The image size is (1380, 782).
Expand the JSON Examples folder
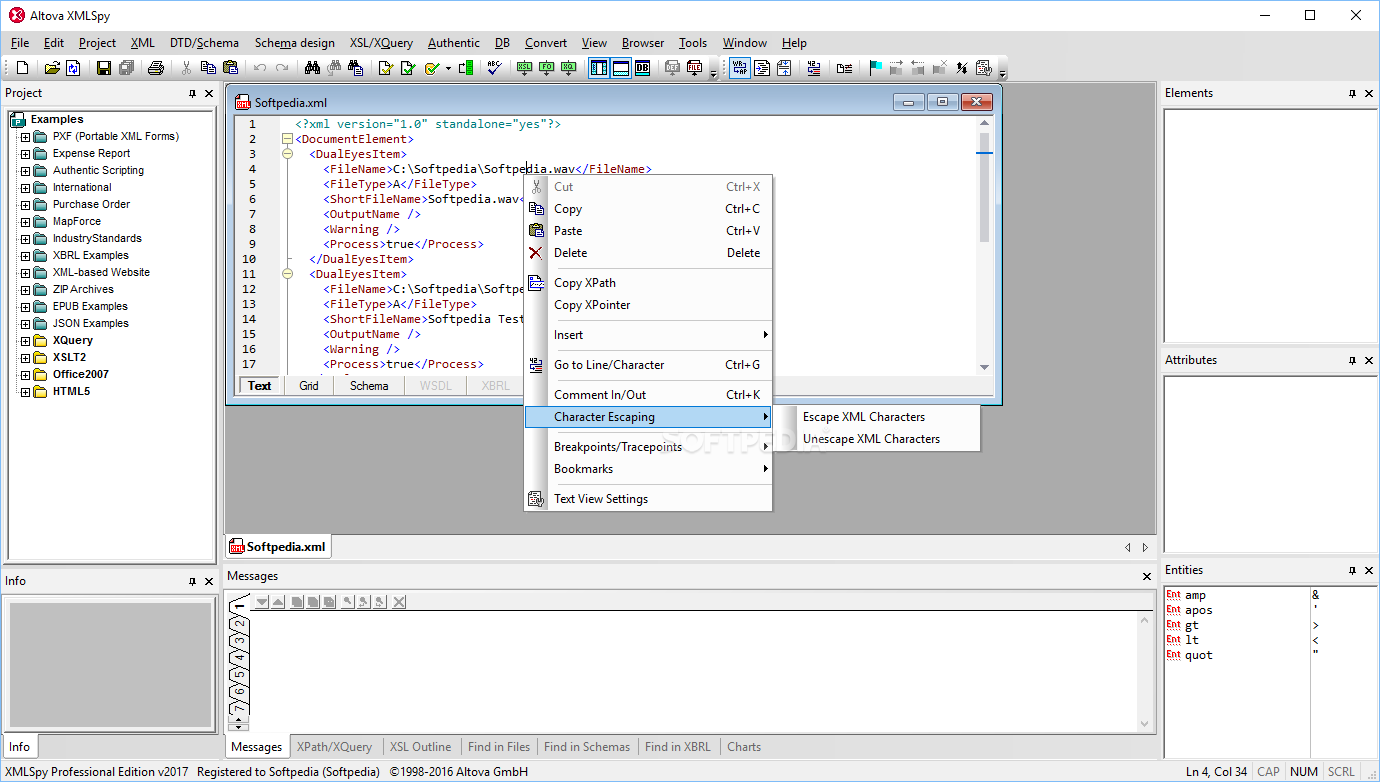(x=26, y=324)
